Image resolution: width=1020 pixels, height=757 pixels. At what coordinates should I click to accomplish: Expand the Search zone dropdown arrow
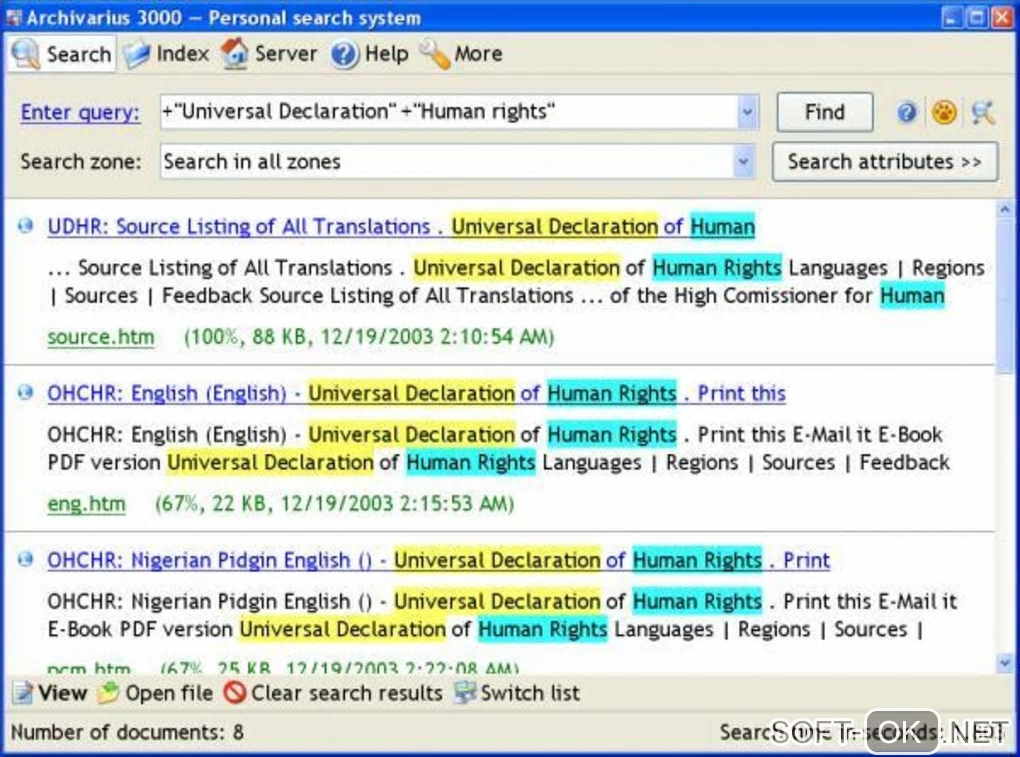[744, 161]
